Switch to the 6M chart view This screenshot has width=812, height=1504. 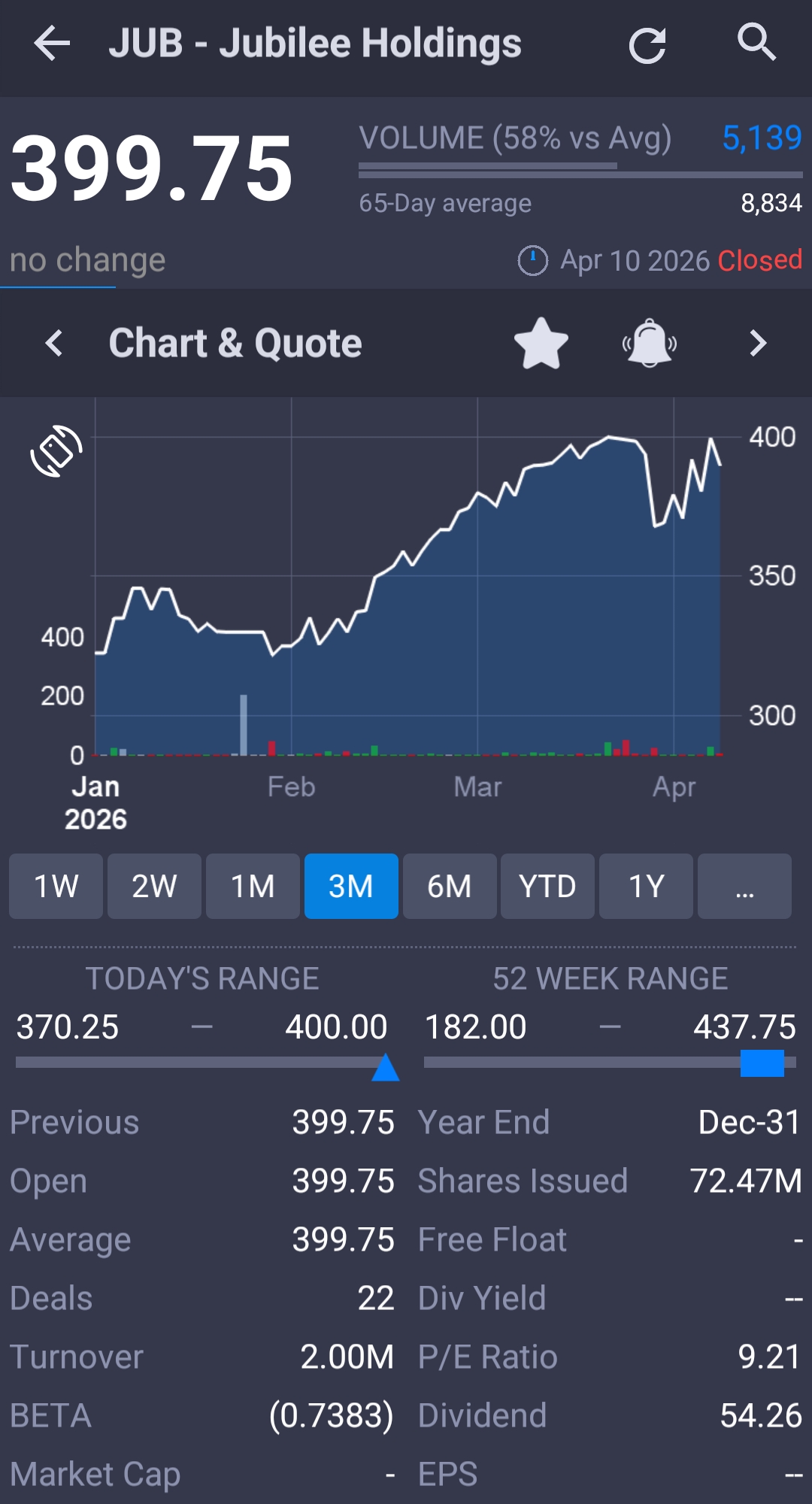click(450, 886)
